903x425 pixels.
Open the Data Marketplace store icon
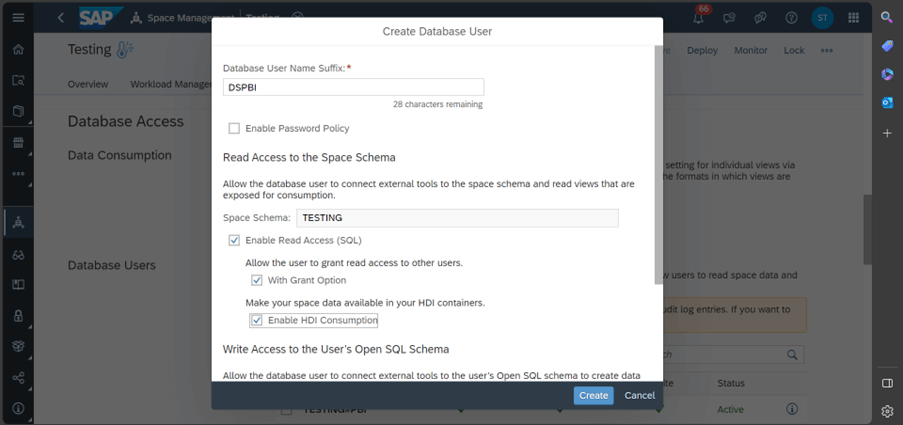pyautogui.click(x=18, y=143)
